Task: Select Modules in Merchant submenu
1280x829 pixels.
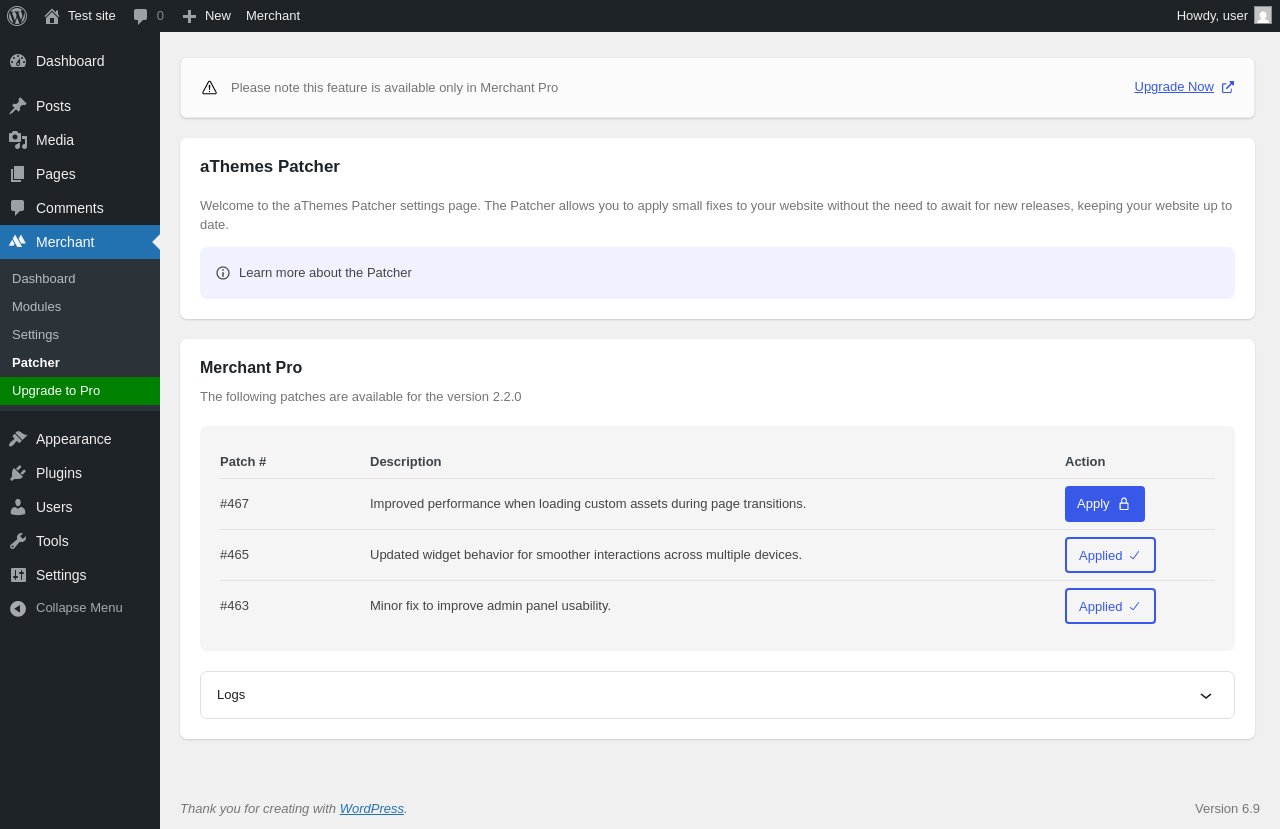Action: pyautogui.click(x=36, y=307)
